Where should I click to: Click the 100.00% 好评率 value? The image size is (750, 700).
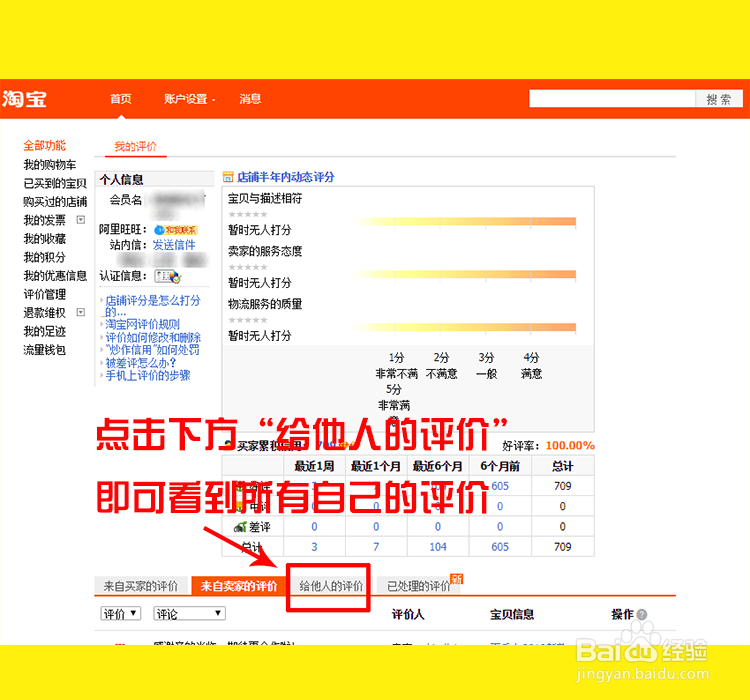570,445
